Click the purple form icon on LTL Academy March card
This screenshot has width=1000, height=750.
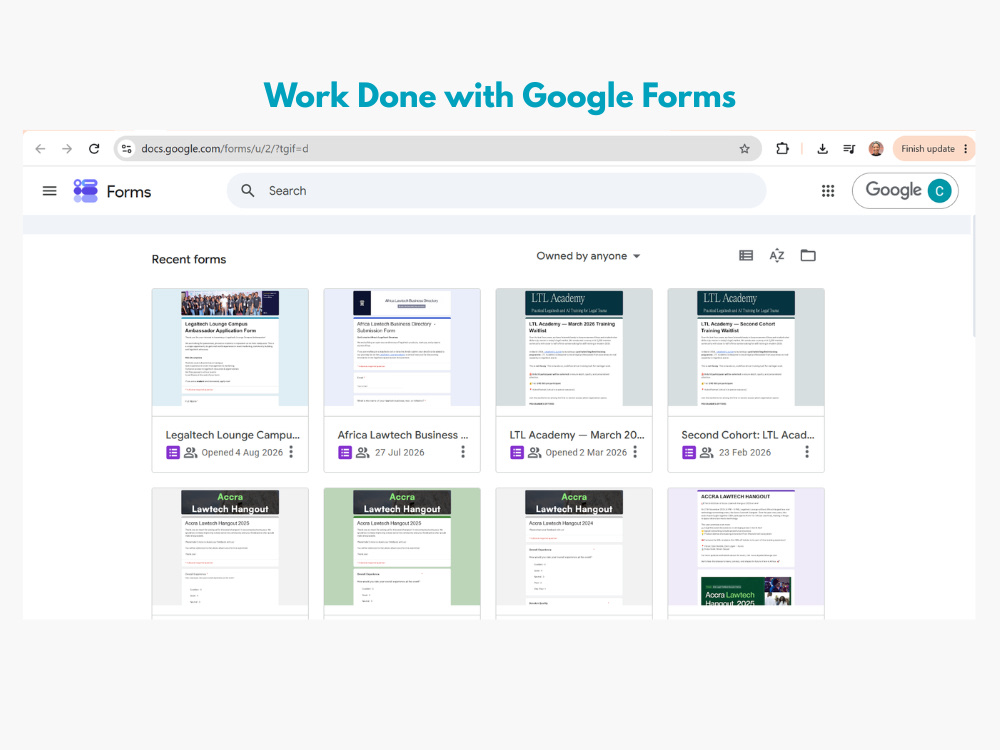(517, 452)
